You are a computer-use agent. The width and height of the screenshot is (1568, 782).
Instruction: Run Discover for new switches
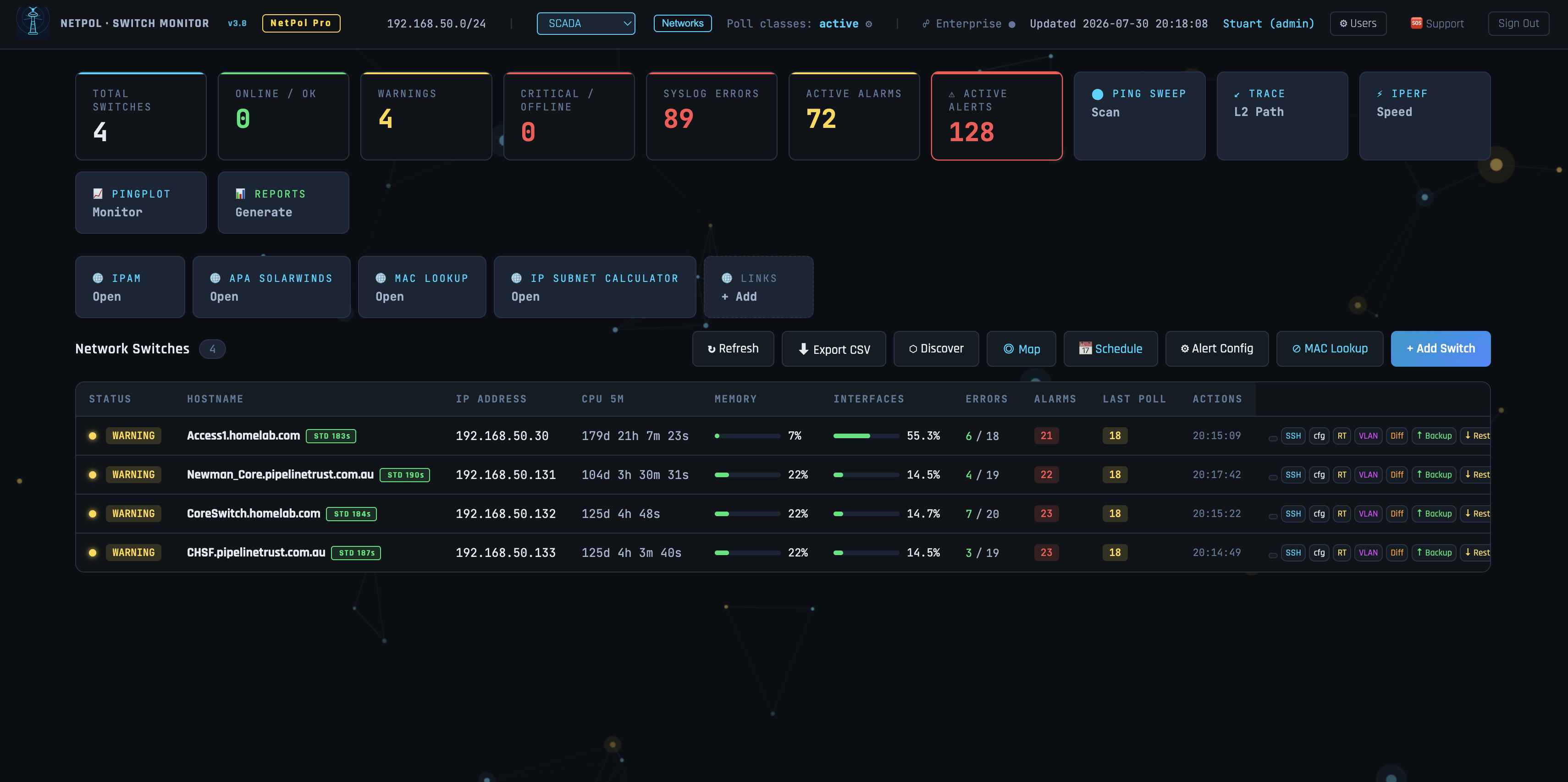[x=936, y=349]
